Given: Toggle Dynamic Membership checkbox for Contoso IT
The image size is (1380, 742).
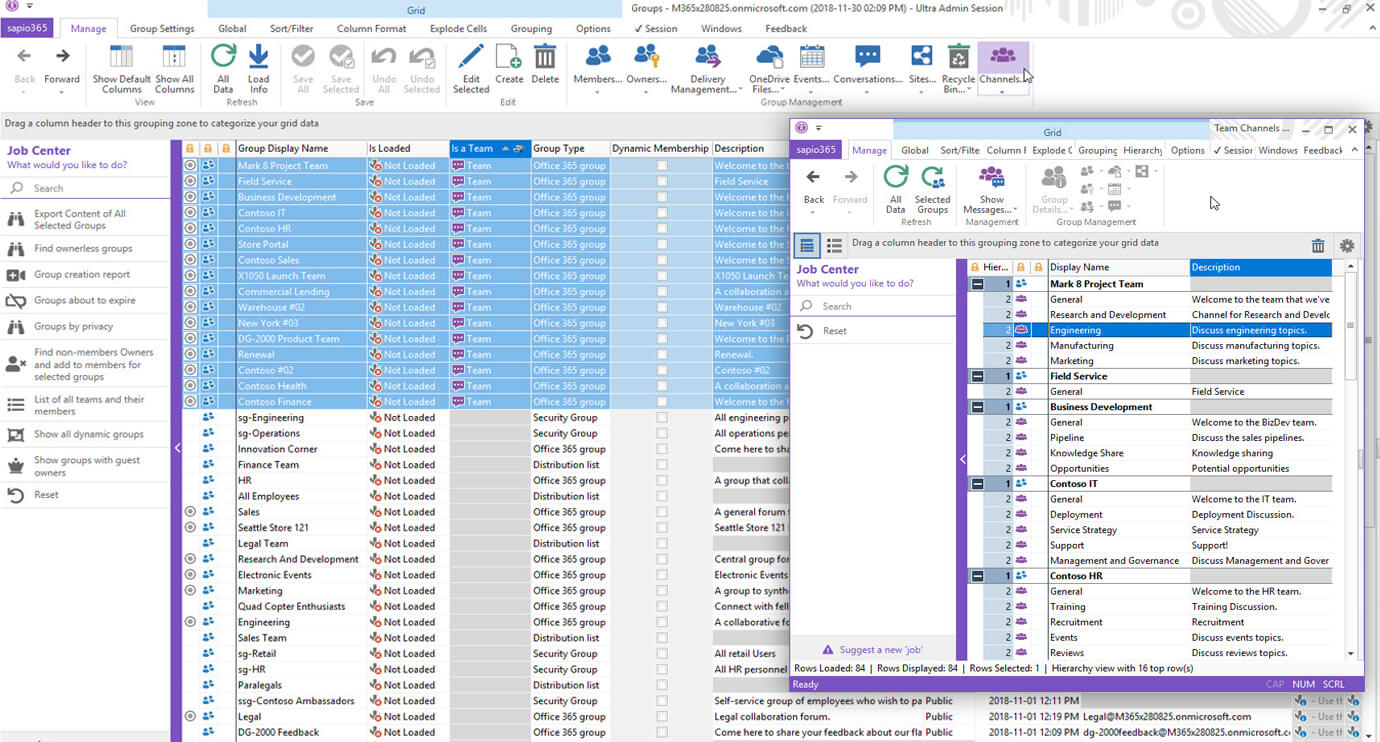Looking at the screenshot, I should click(x=662, y=213).
